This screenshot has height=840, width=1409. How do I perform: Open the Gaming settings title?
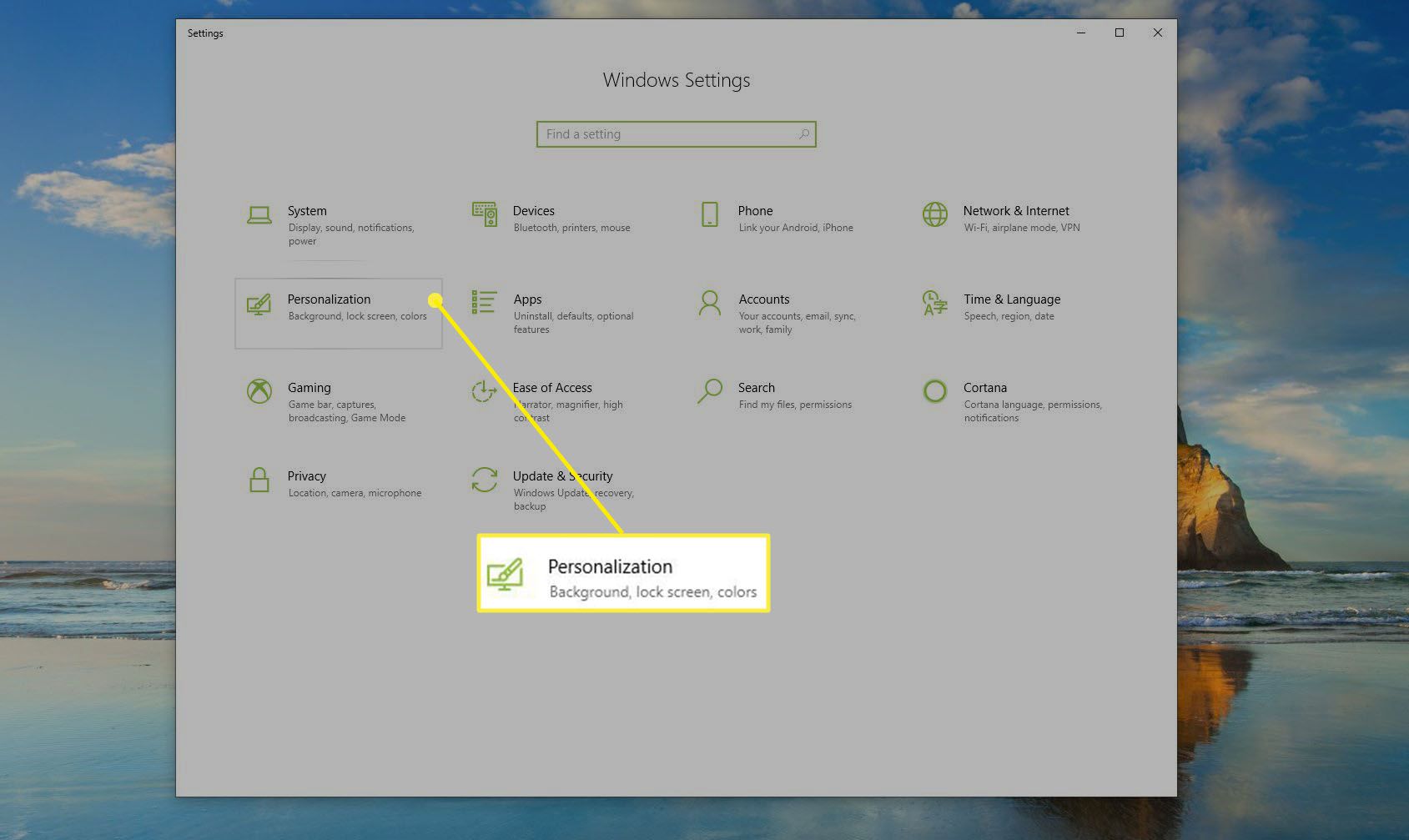coord(309,388)
